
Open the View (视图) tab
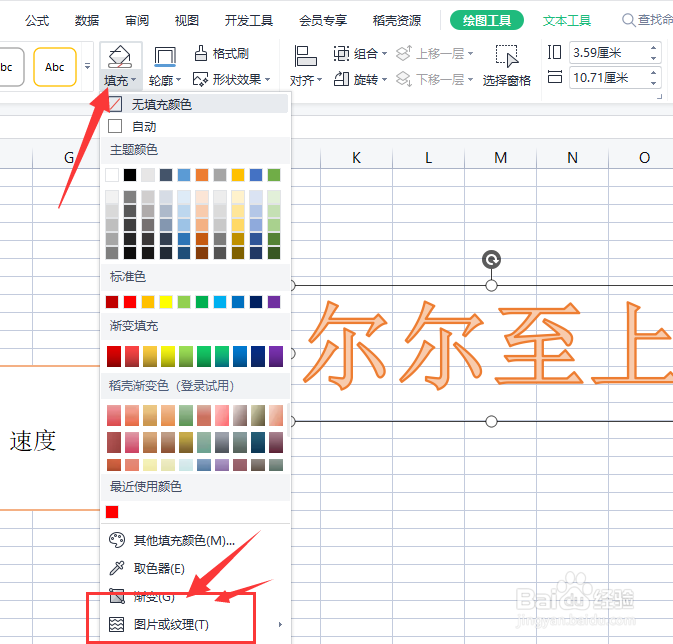pos(187,20)
